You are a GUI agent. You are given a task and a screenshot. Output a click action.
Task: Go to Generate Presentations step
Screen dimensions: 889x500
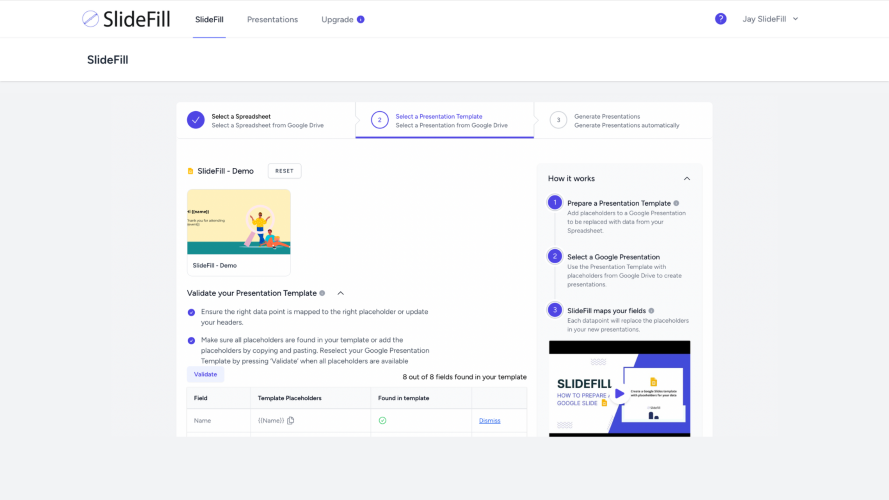623,120
